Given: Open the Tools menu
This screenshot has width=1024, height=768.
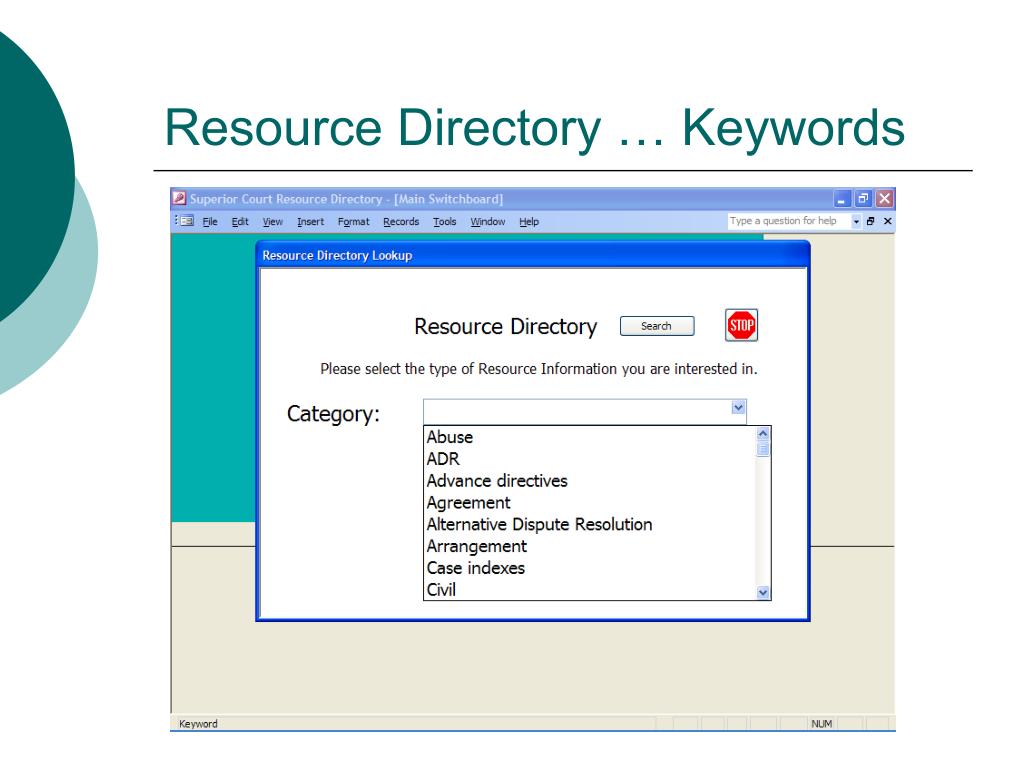Looking at the screenshot, I should 444,221.
